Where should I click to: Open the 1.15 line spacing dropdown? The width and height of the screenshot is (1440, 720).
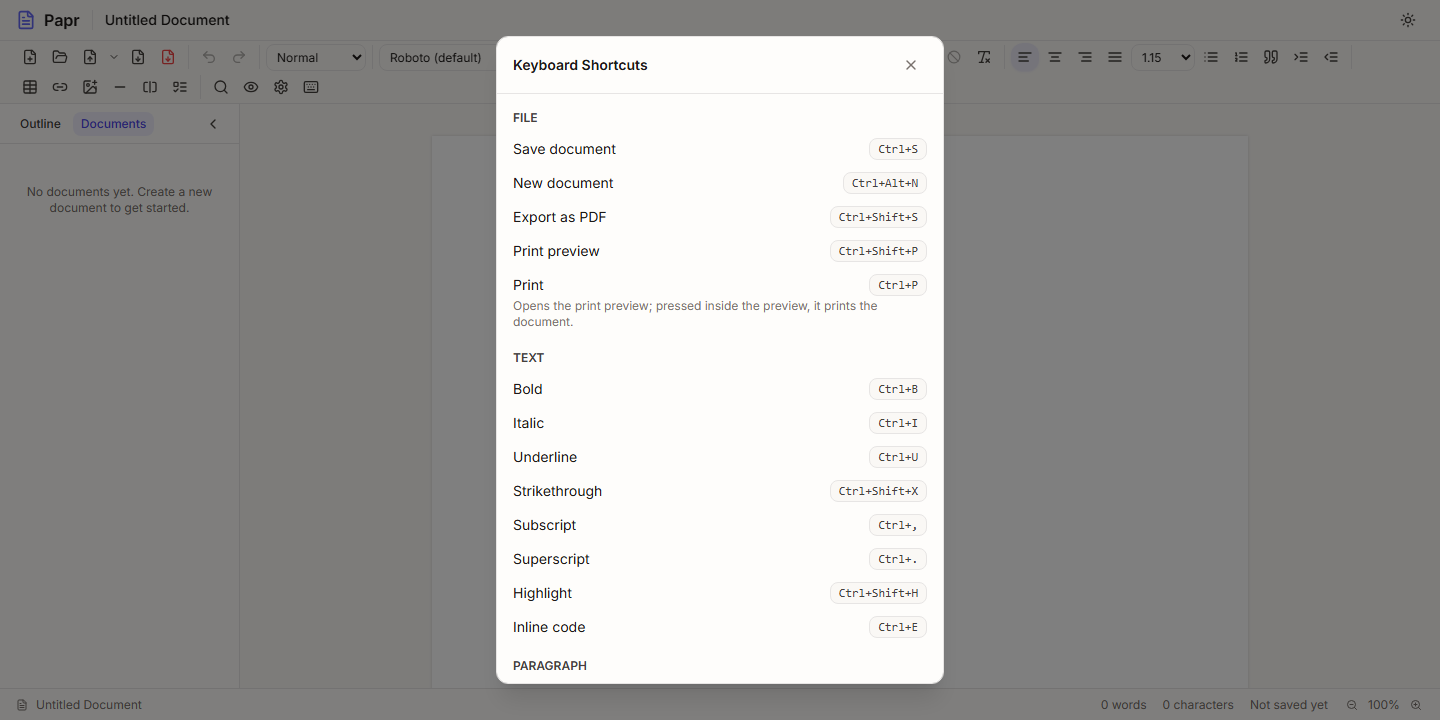(x=1163, y=57)
